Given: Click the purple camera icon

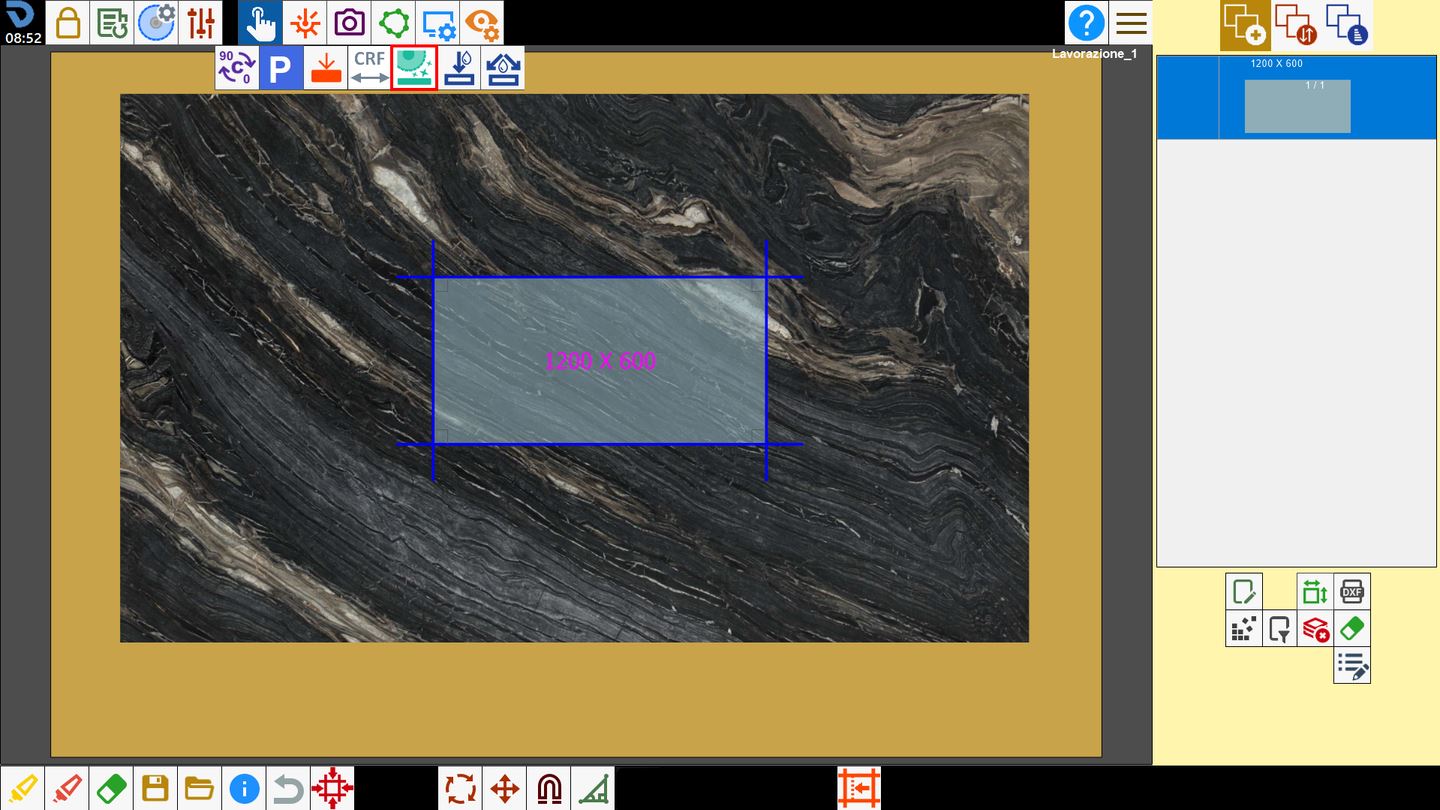Looking at the screenshot, I should pos(348,22).
